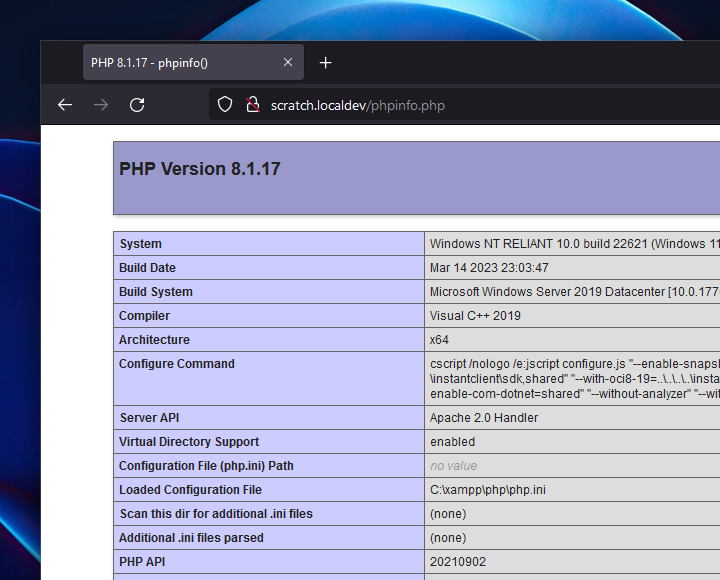Select the PHP 8.1.17 - phpinfo() tab
The width and height of the screenshot is (720, 580).
click(193, 62)
